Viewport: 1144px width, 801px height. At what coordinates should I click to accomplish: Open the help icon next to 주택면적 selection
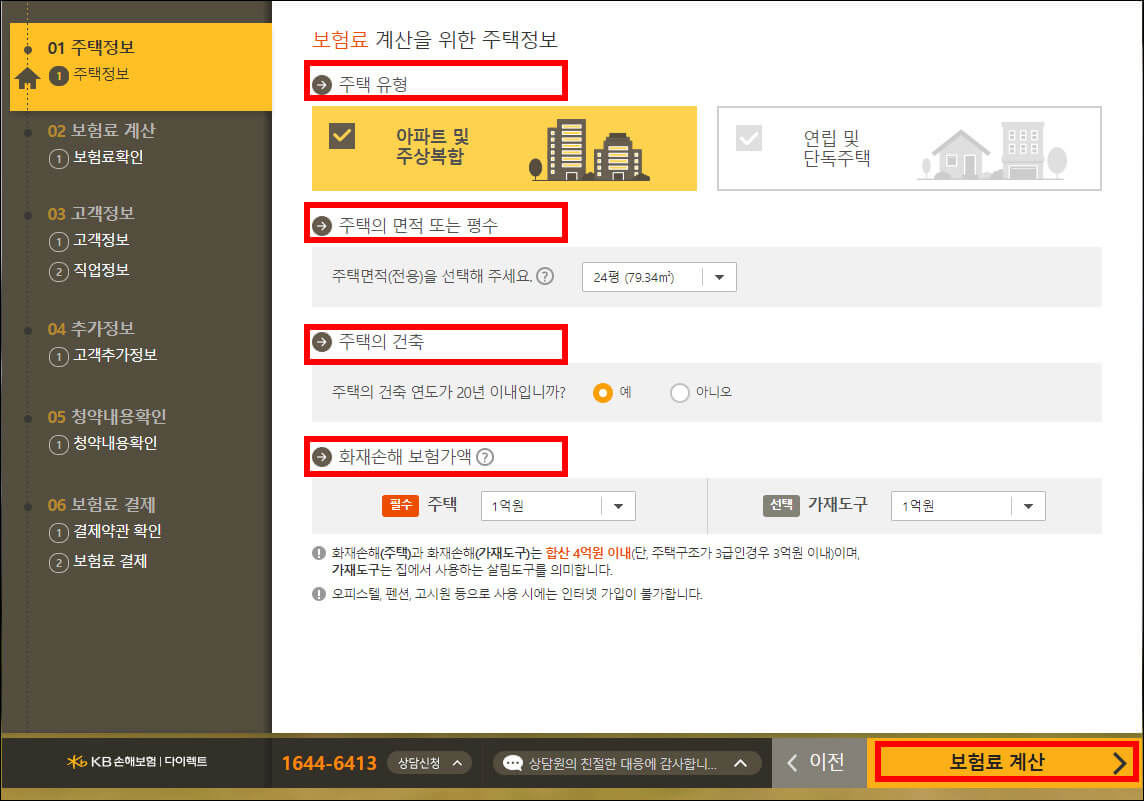(545, 277)
